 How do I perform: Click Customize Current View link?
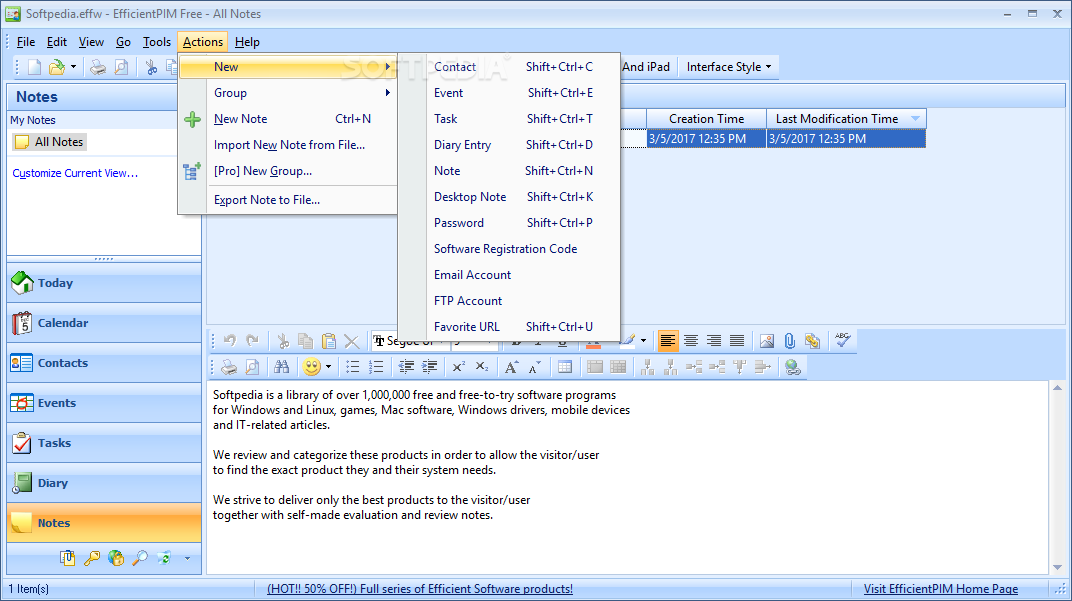[75, 174]
